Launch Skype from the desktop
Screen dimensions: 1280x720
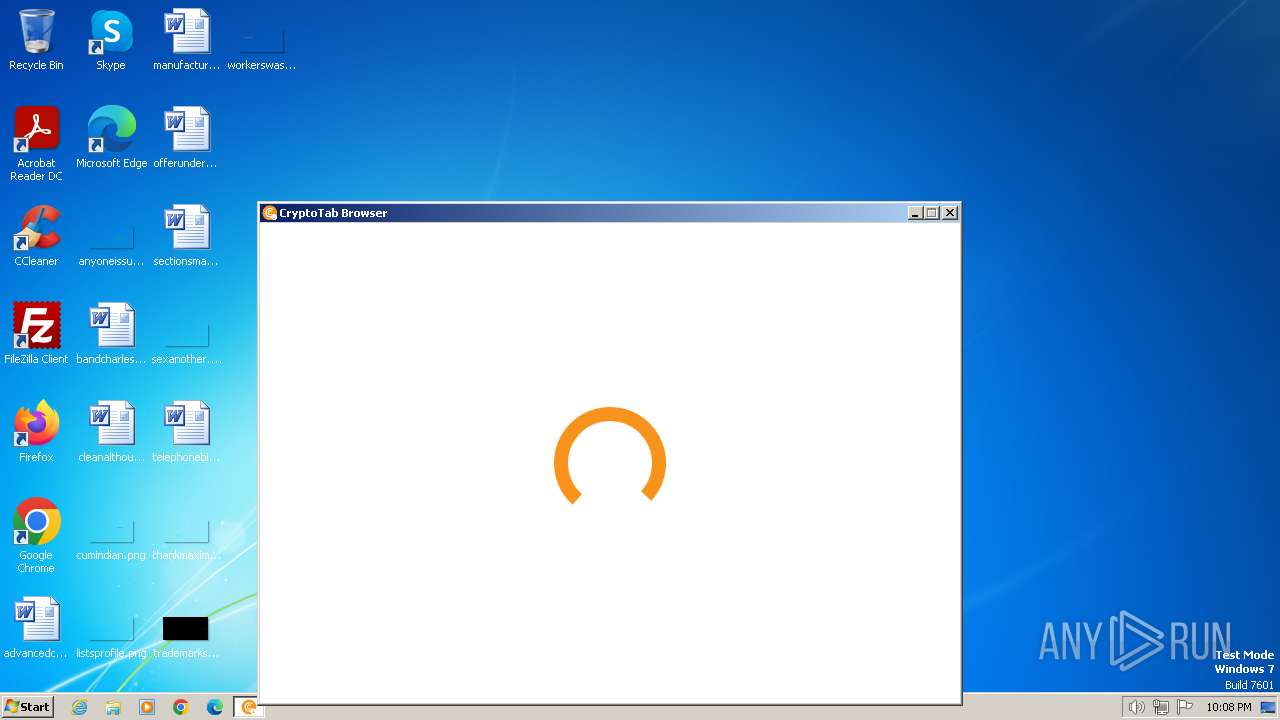(111, 41)
